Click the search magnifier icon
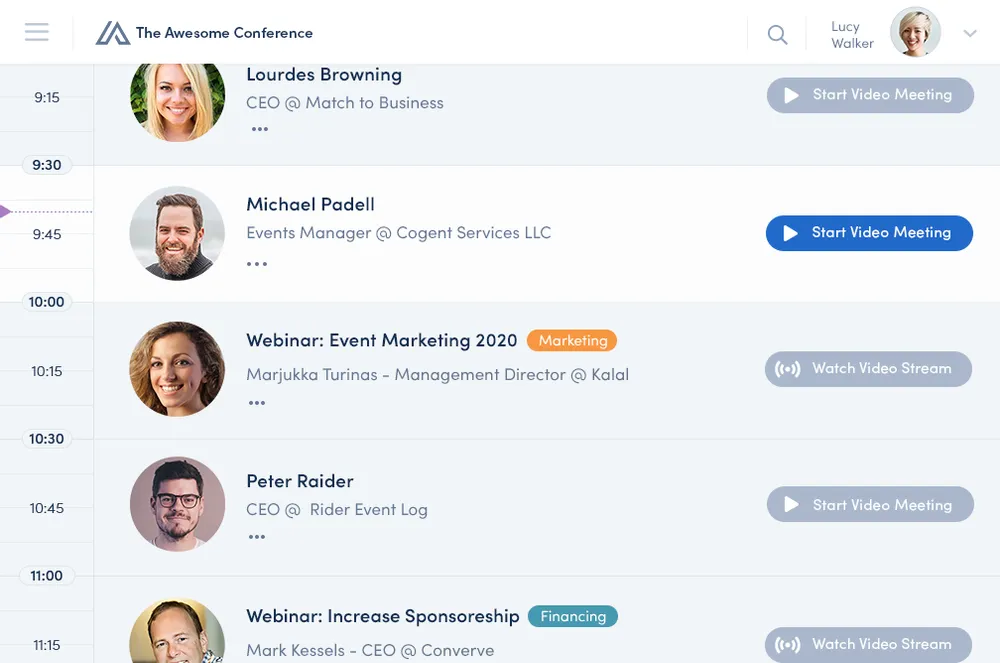1000x663 pixels. [x=777, y=34]
